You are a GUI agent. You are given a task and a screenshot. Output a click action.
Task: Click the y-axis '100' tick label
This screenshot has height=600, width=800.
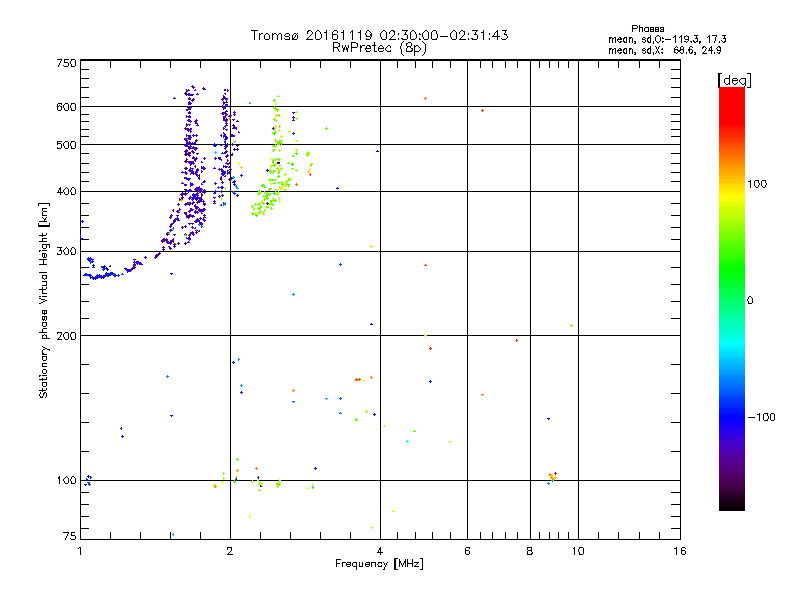coord(66,480)
